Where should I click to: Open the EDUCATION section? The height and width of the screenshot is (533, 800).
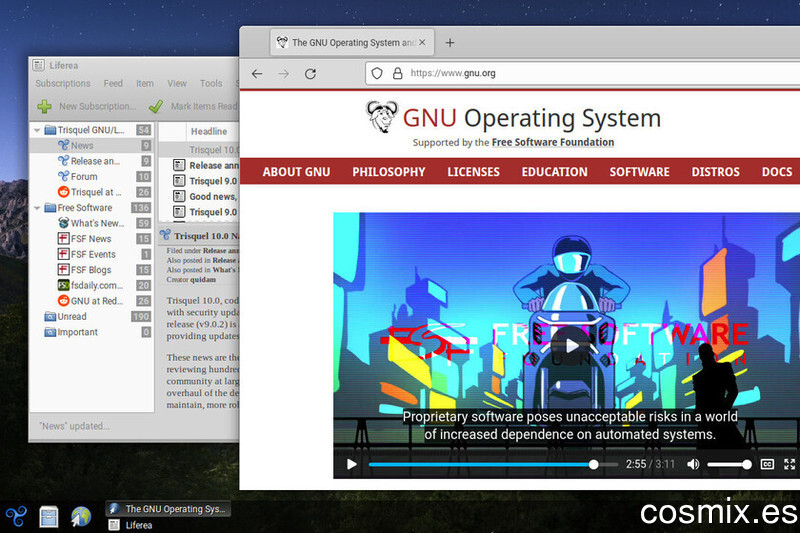tap(555, 172)
